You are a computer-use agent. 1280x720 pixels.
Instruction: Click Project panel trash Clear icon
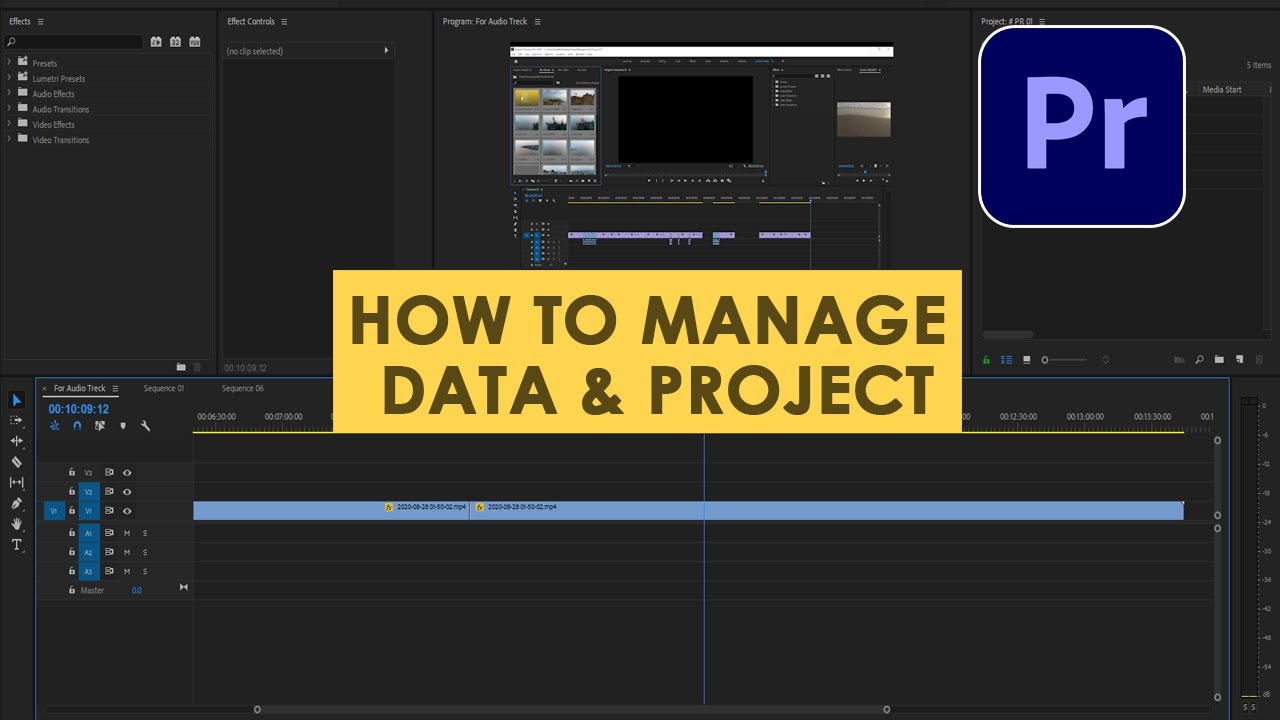coord(1259,360)
